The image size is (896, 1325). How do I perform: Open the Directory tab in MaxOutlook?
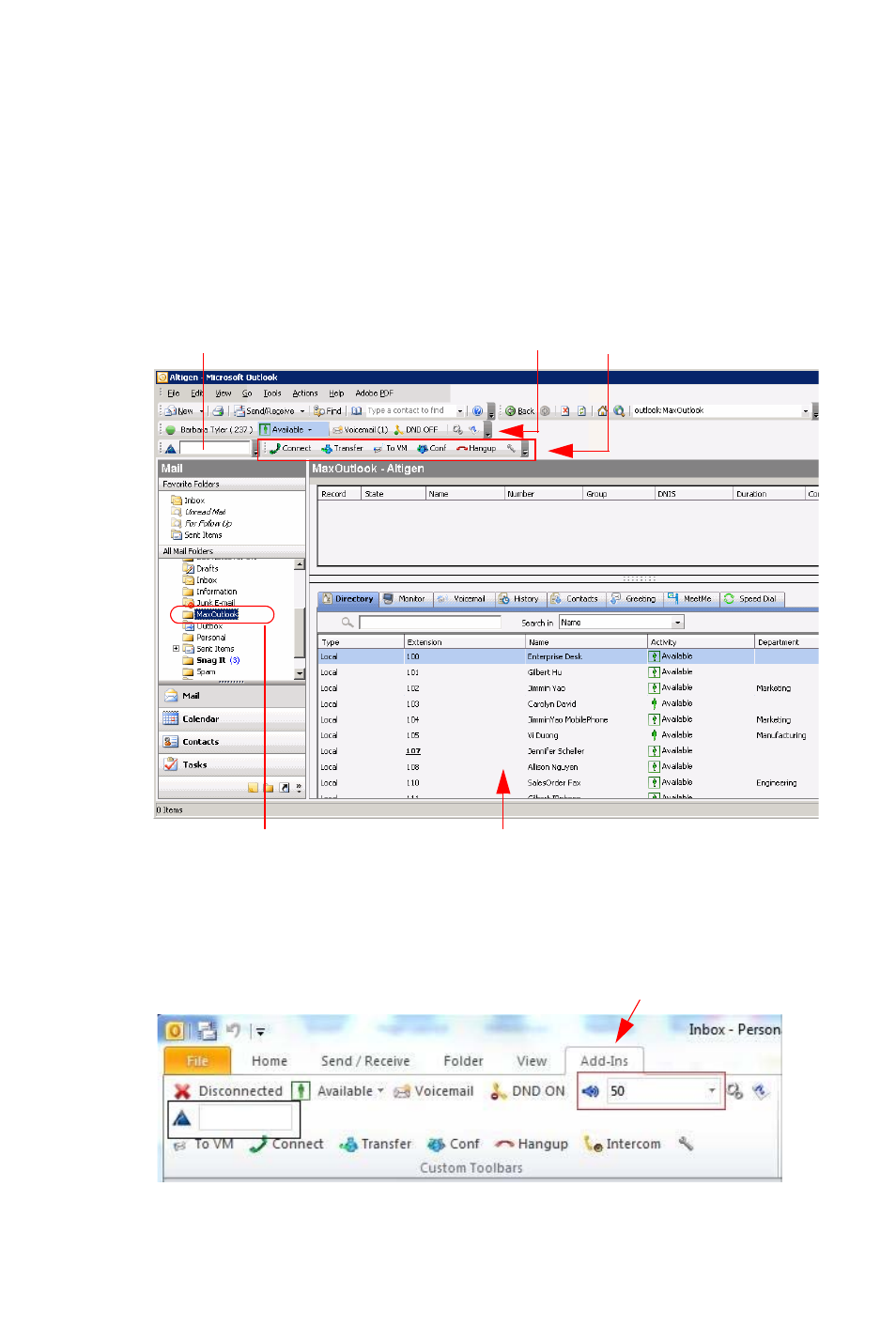[x=348, y=599]
